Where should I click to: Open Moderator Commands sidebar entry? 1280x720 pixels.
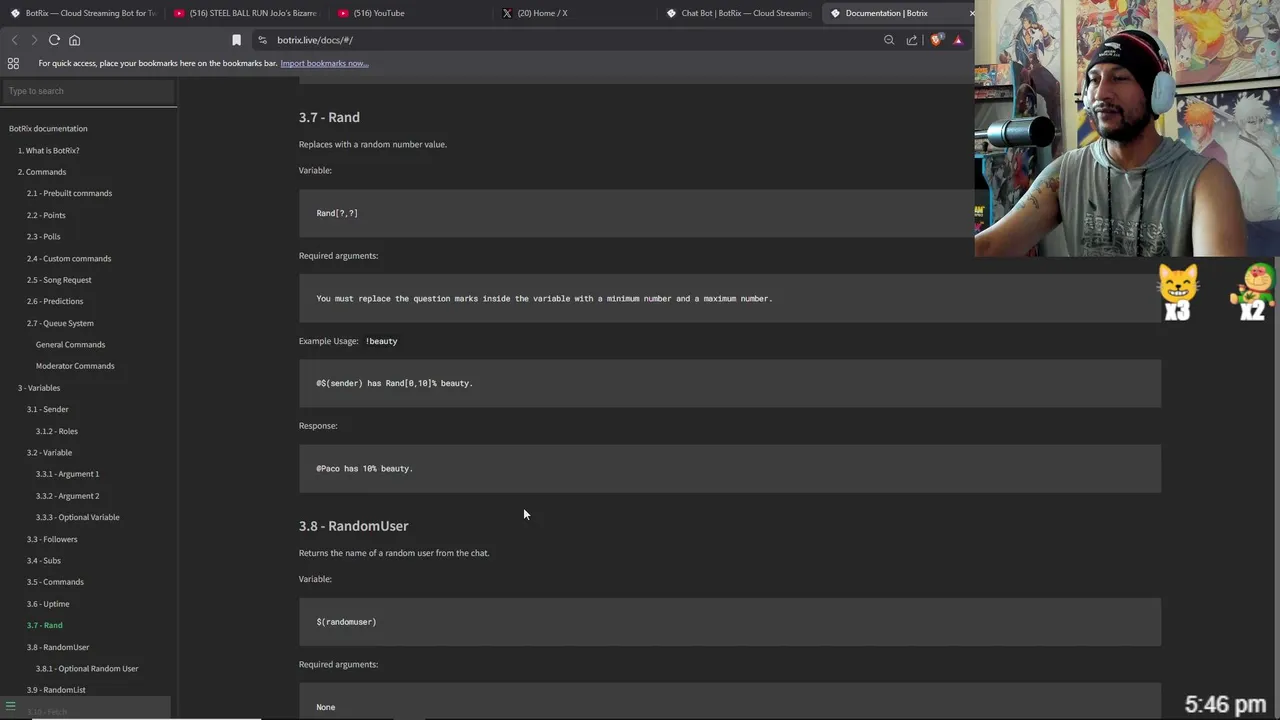click(x=75, y=366)
